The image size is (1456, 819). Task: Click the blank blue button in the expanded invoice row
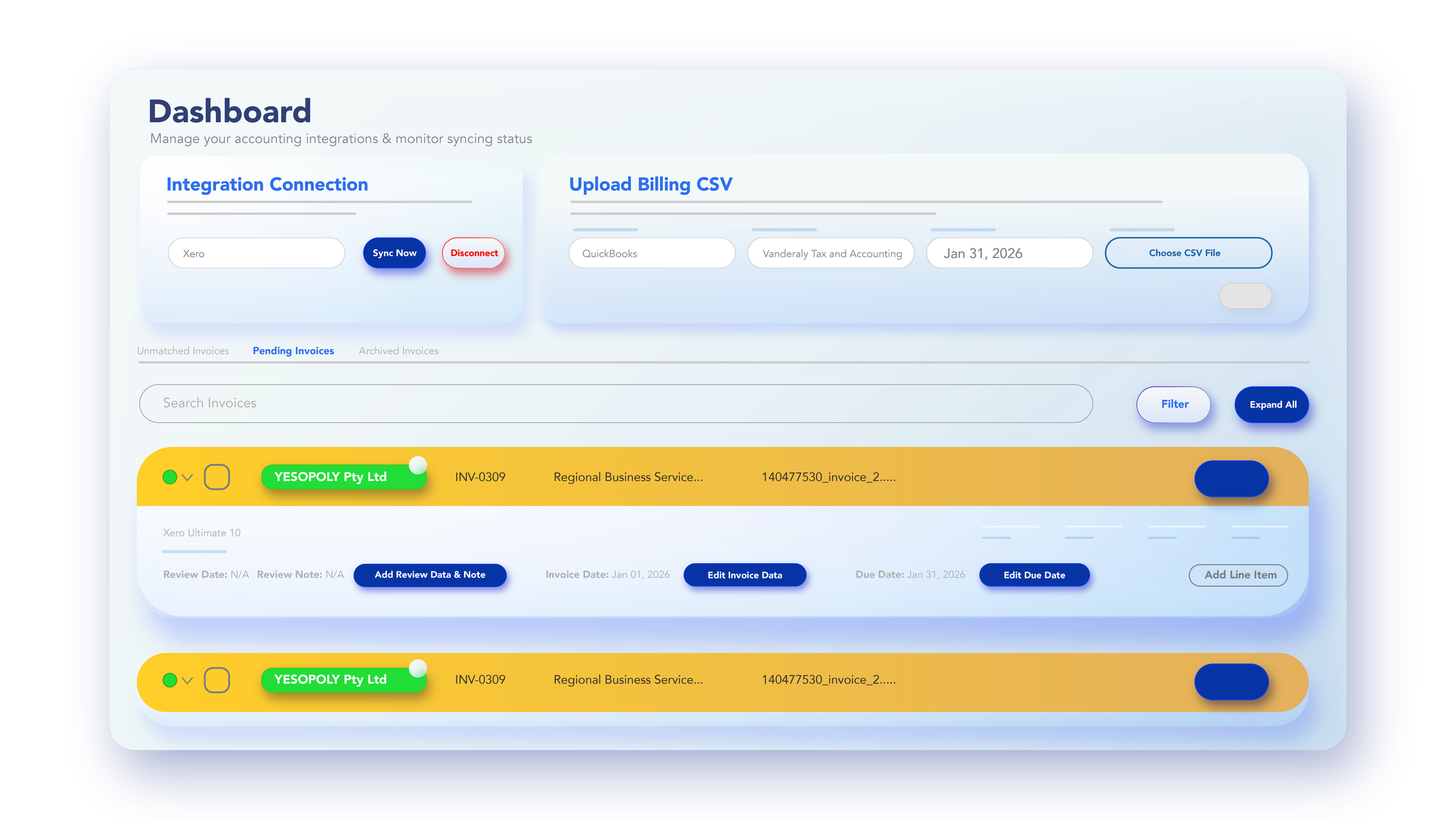(1231, 478)
